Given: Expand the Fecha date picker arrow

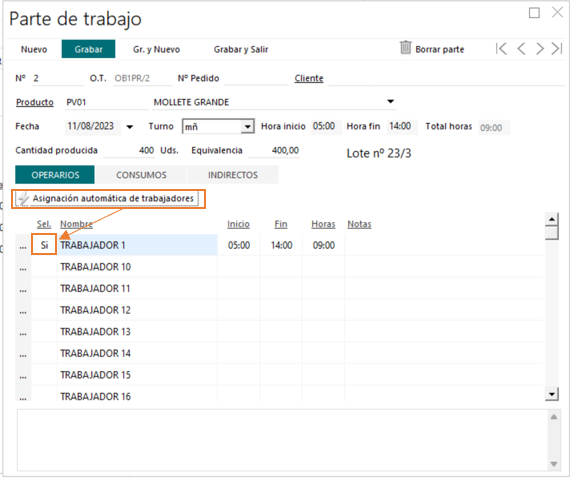Looking at the screenshot, I should (129, 127).
